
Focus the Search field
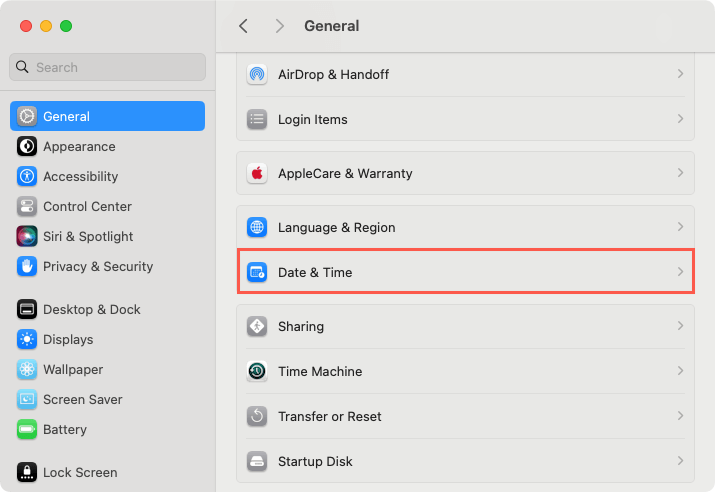[x=108, y=67]
